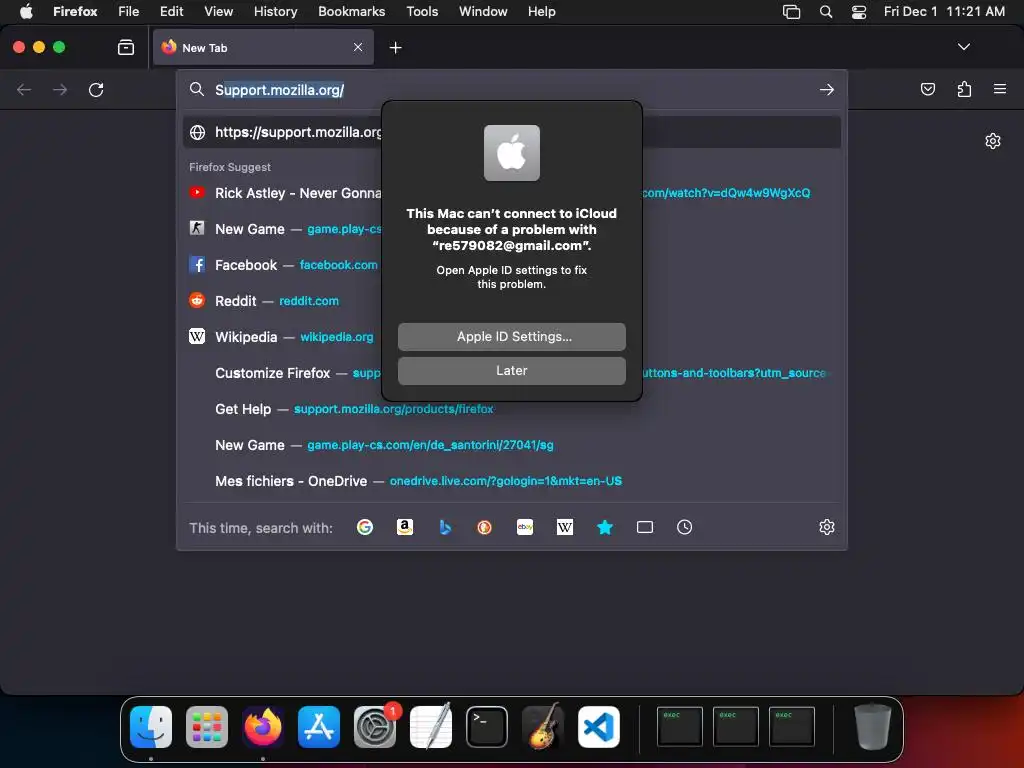Open Spotlight search in menu bar

[825, 12]
